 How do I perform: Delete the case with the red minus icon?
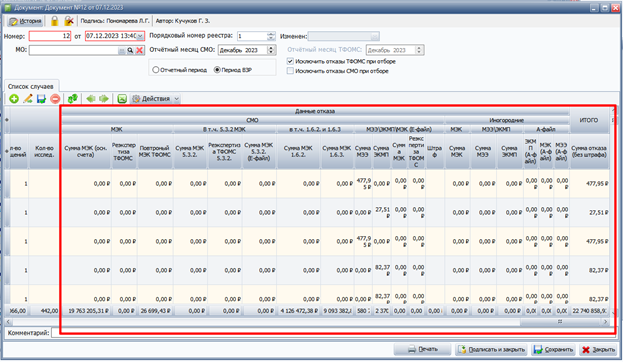point(55,99)
